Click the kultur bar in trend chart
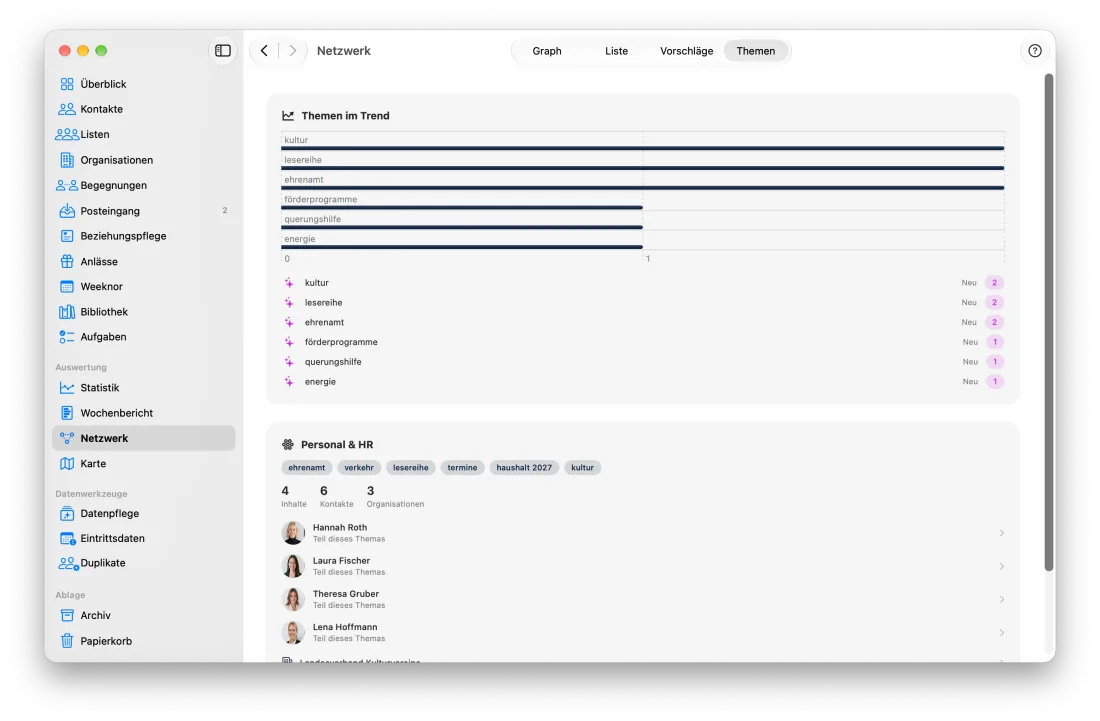Screen dimensions: 1100x721 pos(643,148)
